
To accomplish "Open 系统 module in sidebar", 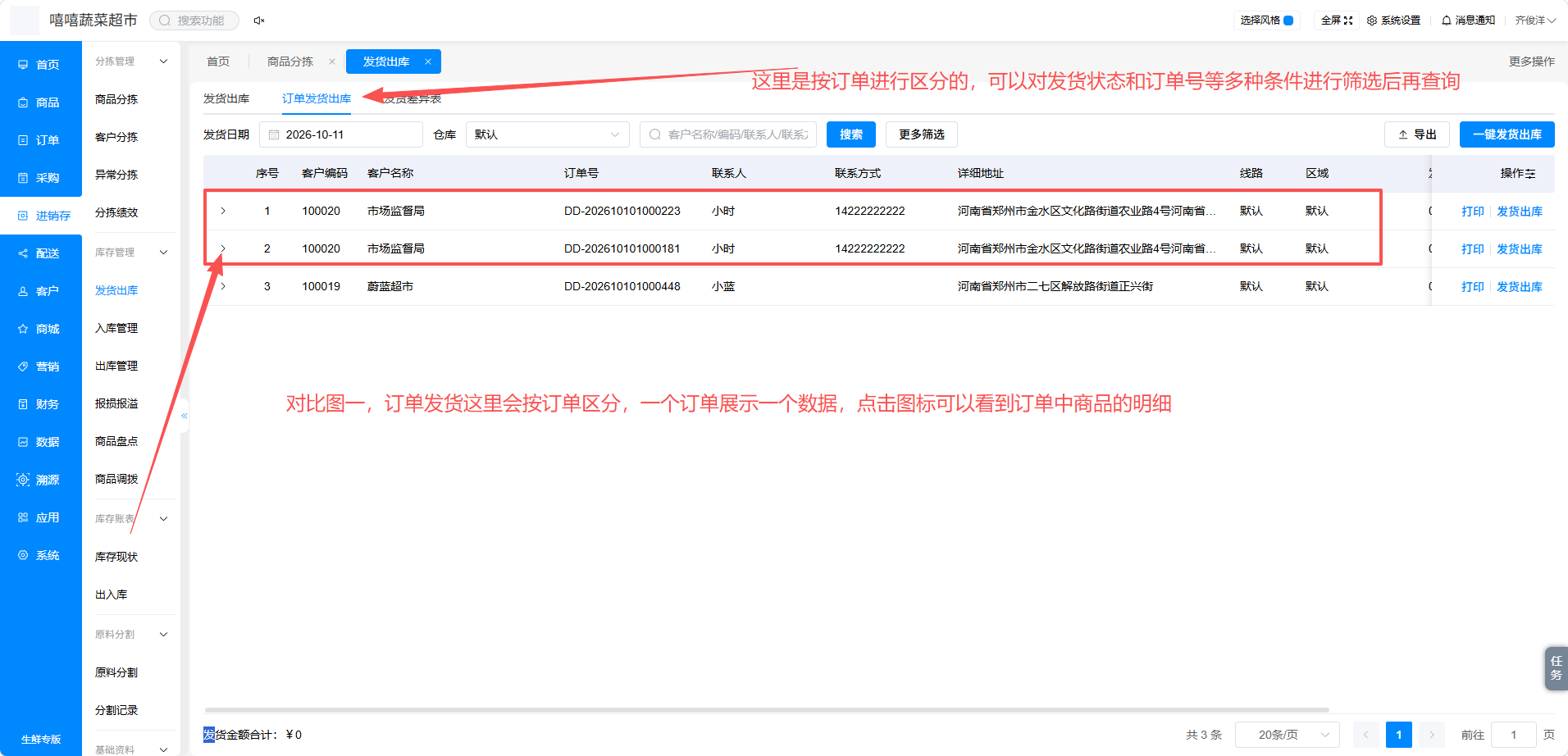I will click(x=41, y=555).
